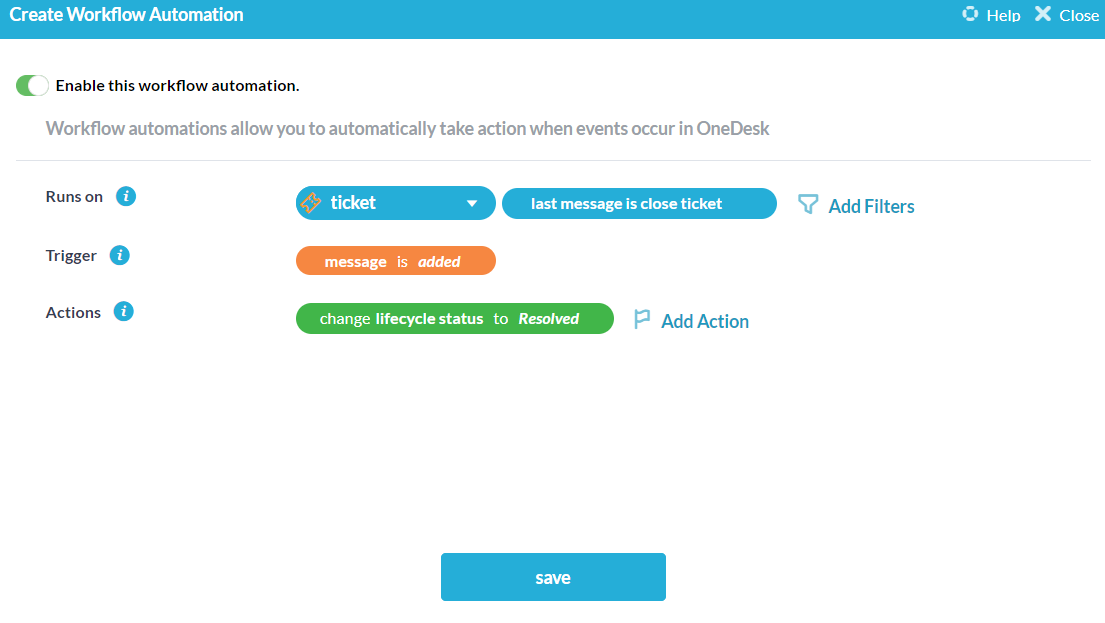1105x623 pixels.
Task: Toggle the enable workflow automation switch
Action: pyautogui.click(x=32, y=85)
